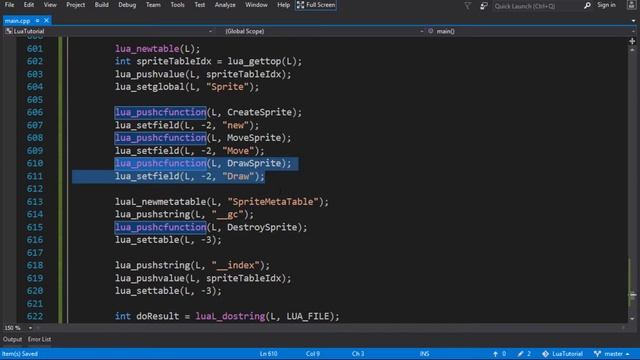Viewport: 640px width, 360px height.
Task: Click the Ln 610 status indicator
Action: [268, 354]
